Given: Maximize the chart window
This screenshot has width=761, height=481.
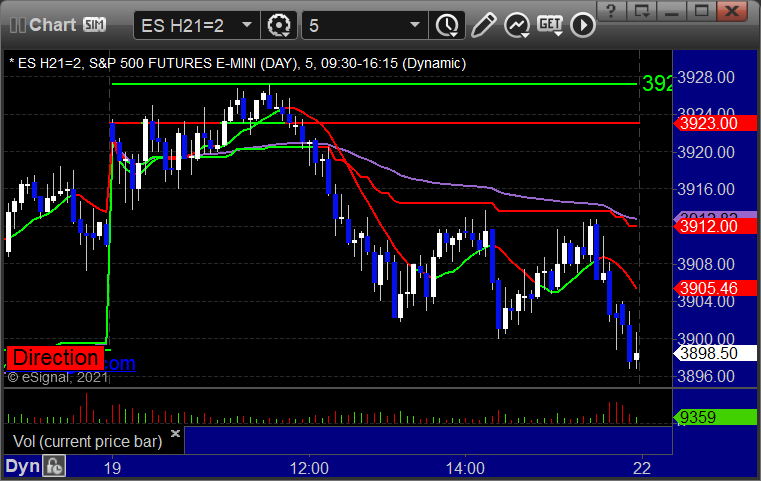Looking at the screenshot, I should point(701,11).
